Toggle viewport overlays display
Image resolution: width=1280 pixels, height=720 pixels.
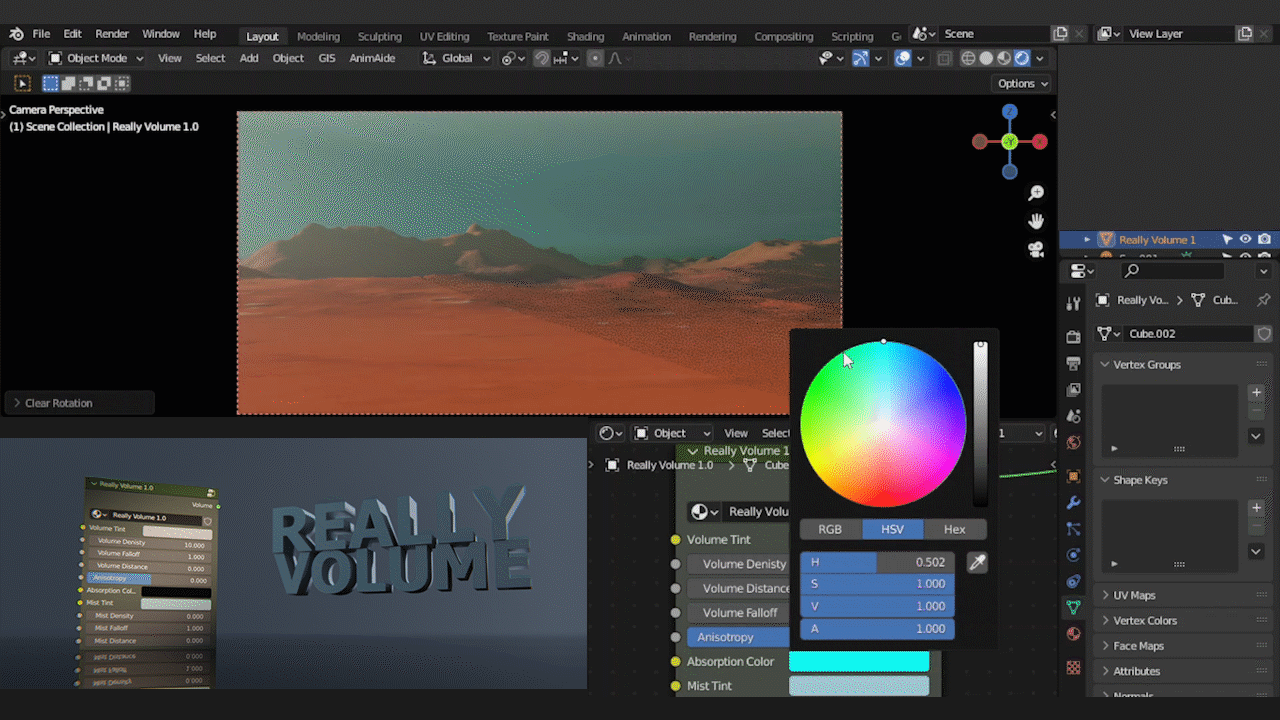tap(903, 58)
